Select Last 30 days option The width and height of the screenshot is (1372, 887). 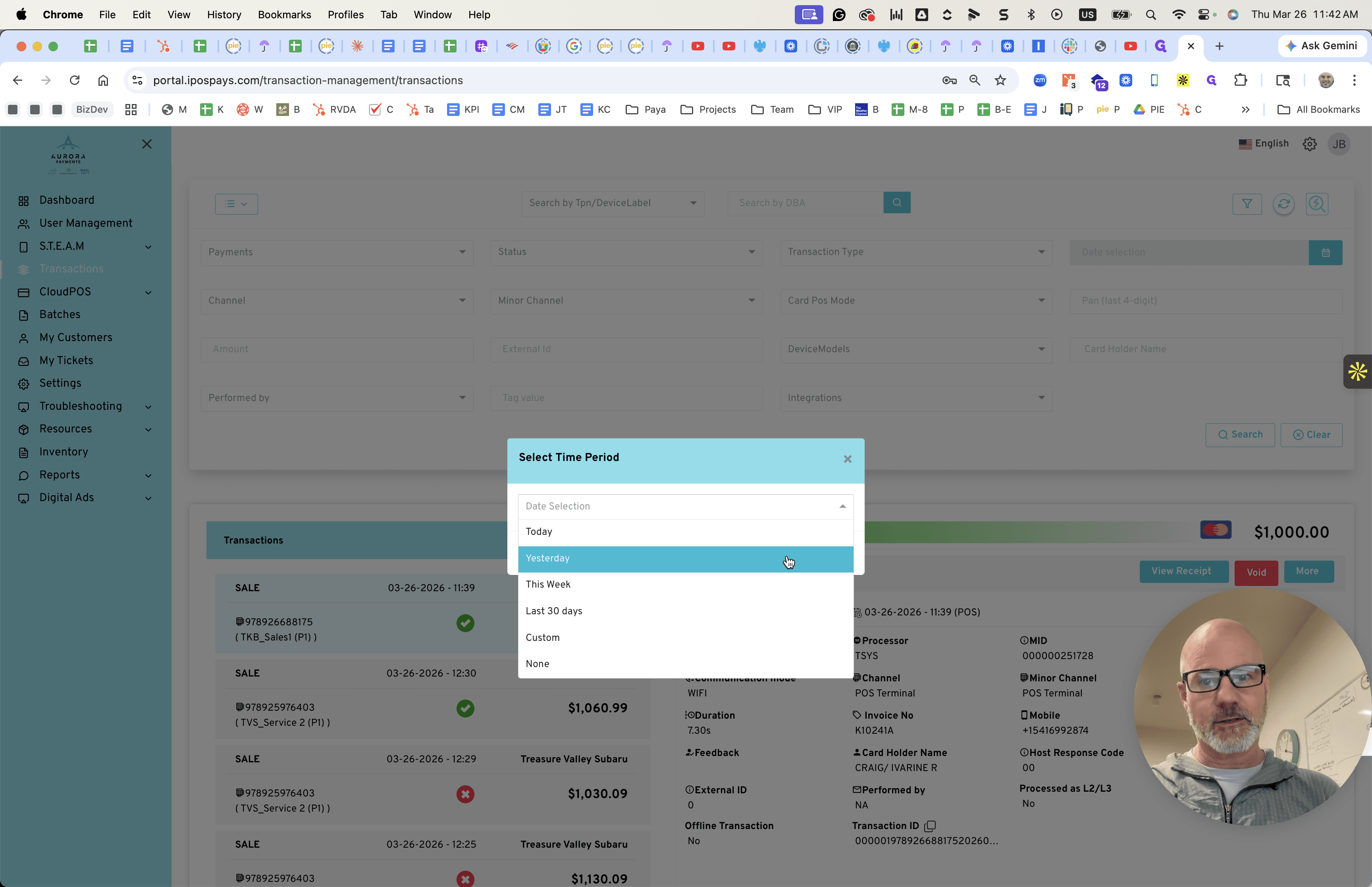click(x=685, y=611)
